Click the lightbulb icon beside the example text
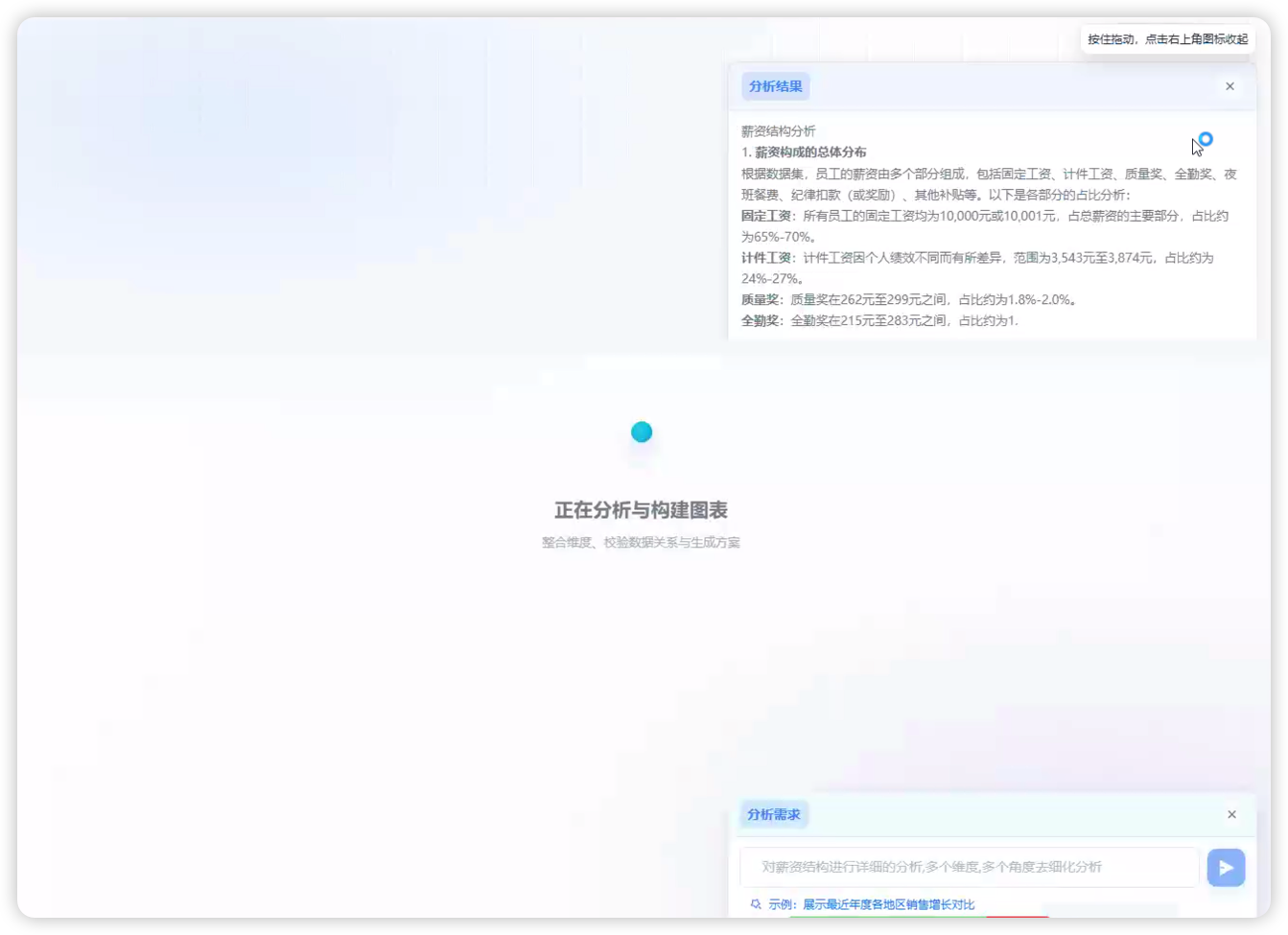 click(x=755, y=903)
